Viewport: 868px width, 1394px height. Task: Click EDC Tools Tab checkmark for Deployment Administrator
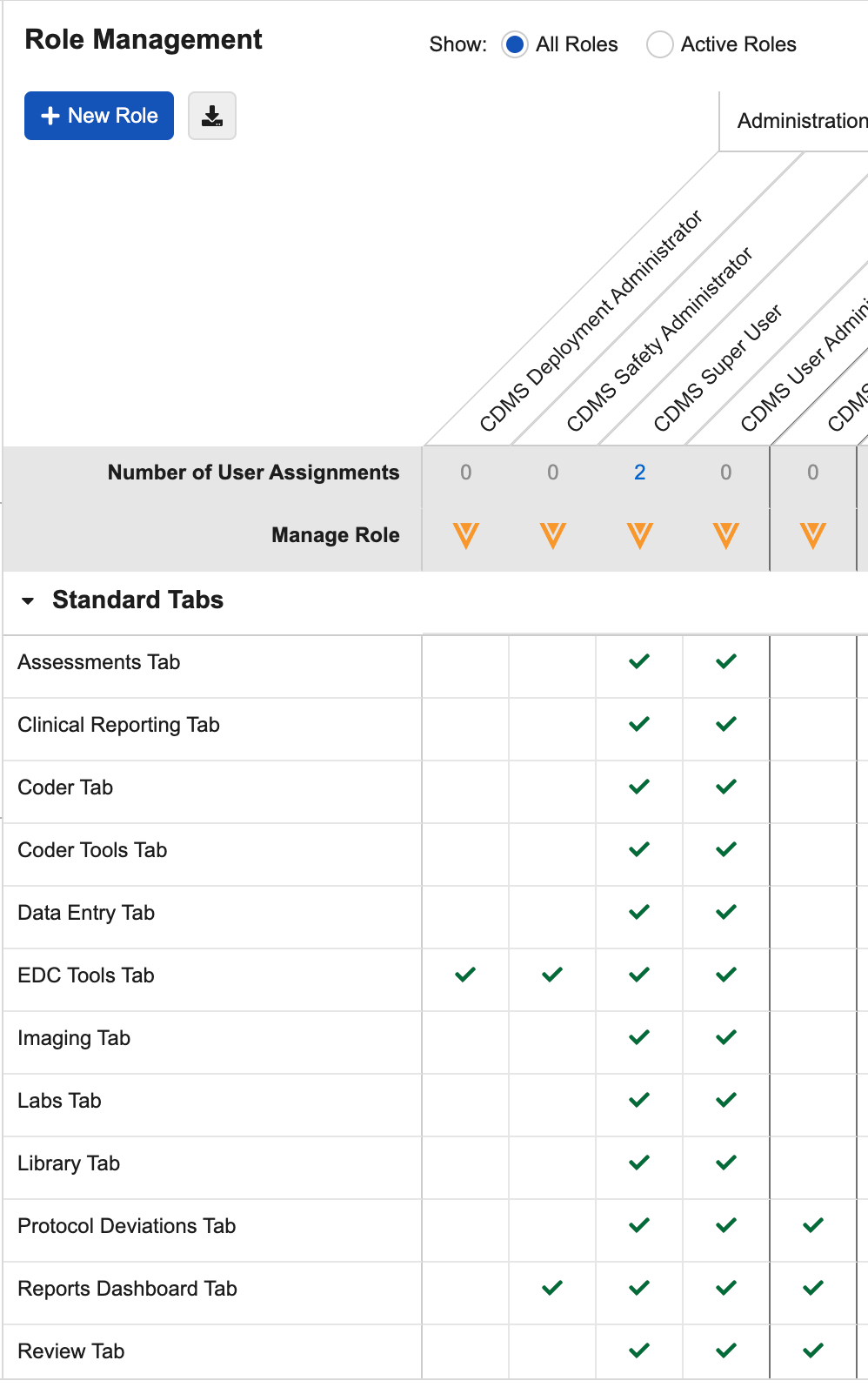tap(465, 975)
